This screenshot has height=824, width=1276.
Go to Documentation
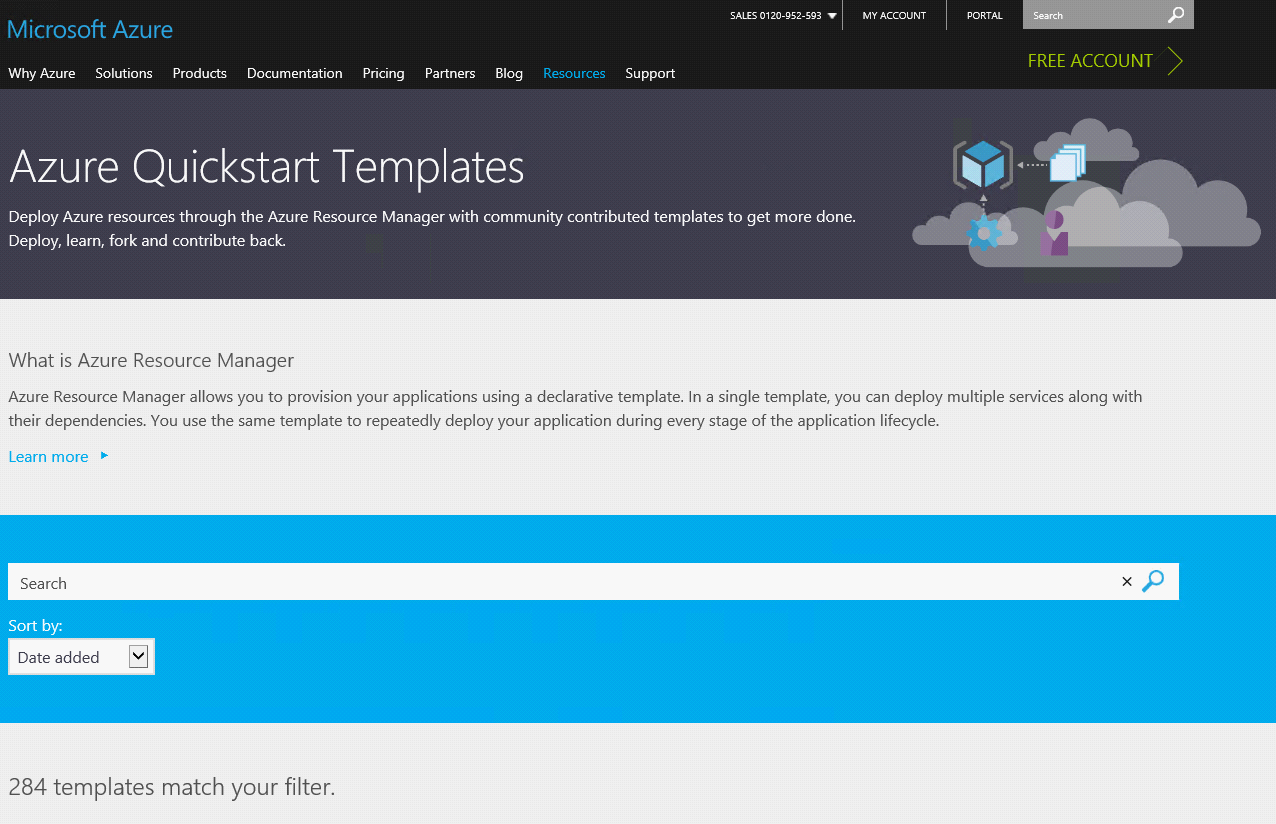[295, 73]
